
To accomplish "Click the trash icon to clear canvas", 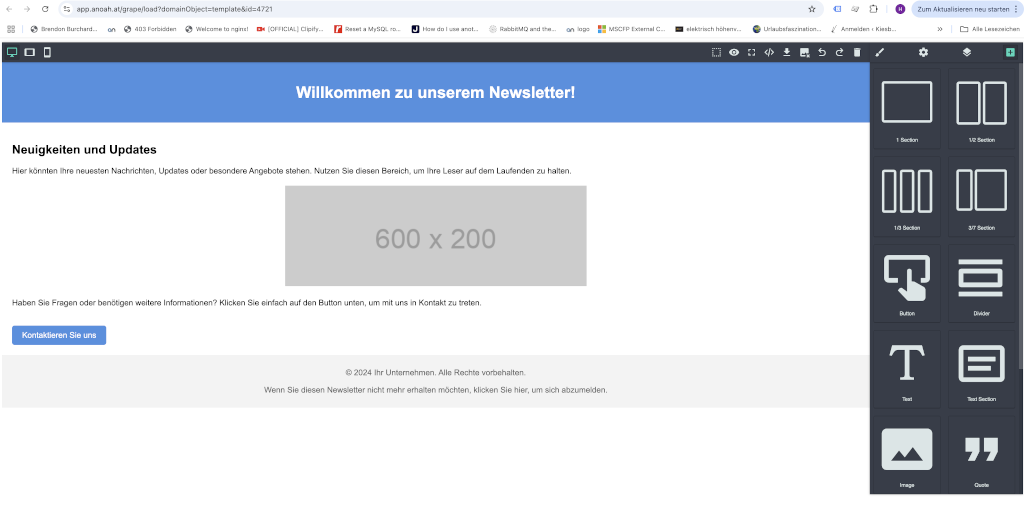I will pos(857,52).
